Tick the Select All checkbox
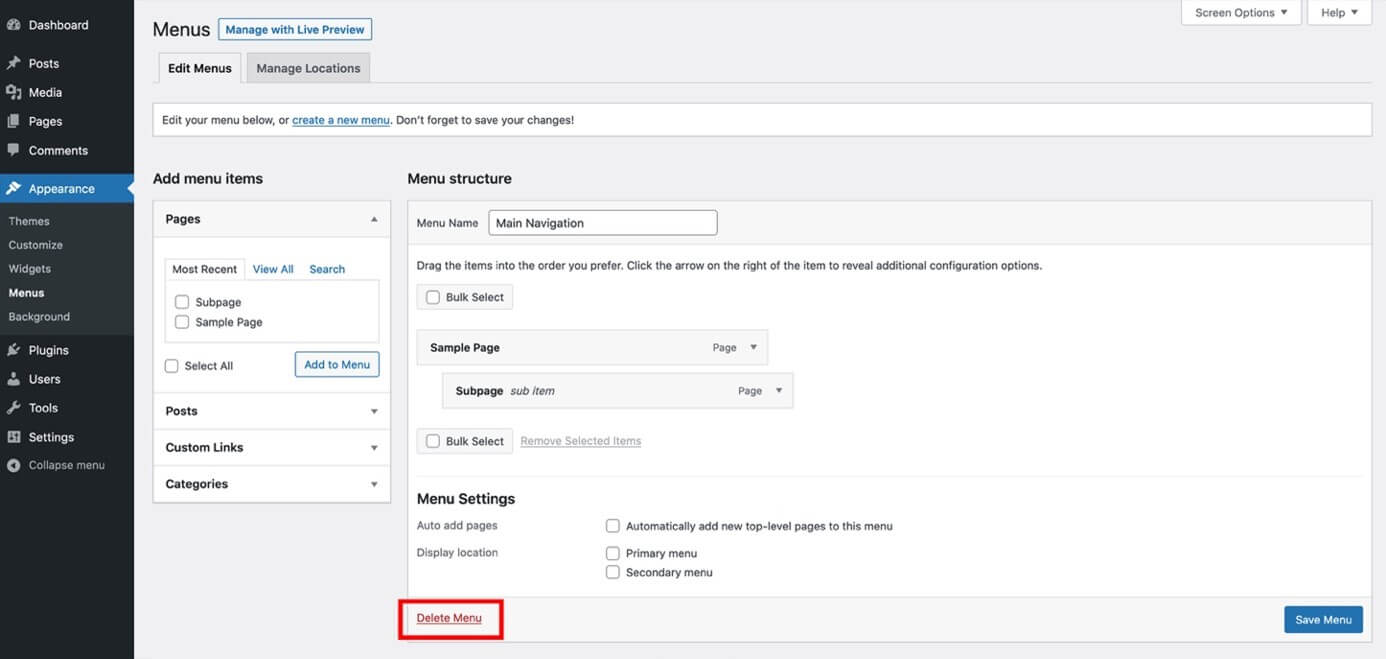This screenshot has width=1386, height=659. 171,366
